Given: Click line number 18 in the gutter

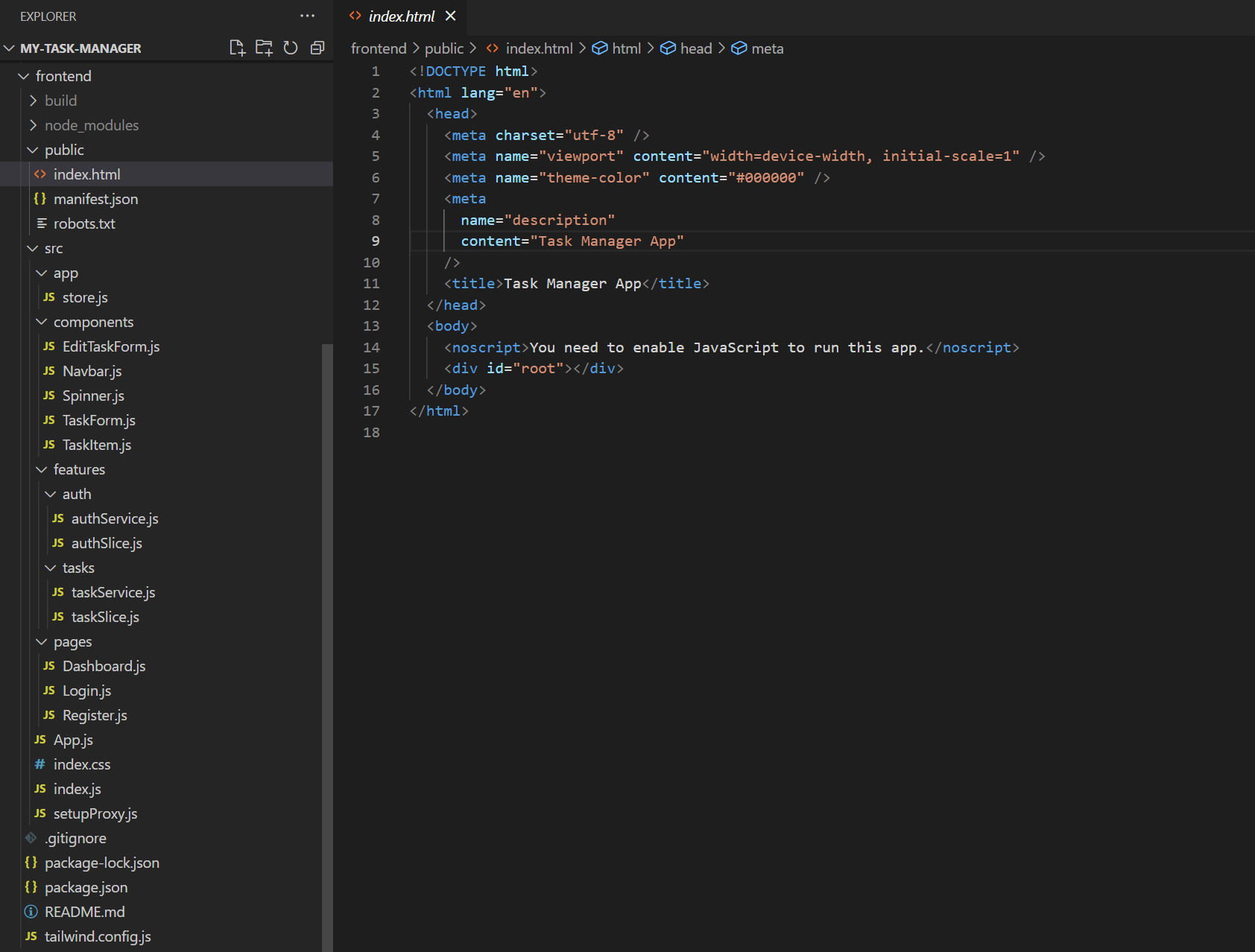Looking at the screenshot, I should 371,433.
